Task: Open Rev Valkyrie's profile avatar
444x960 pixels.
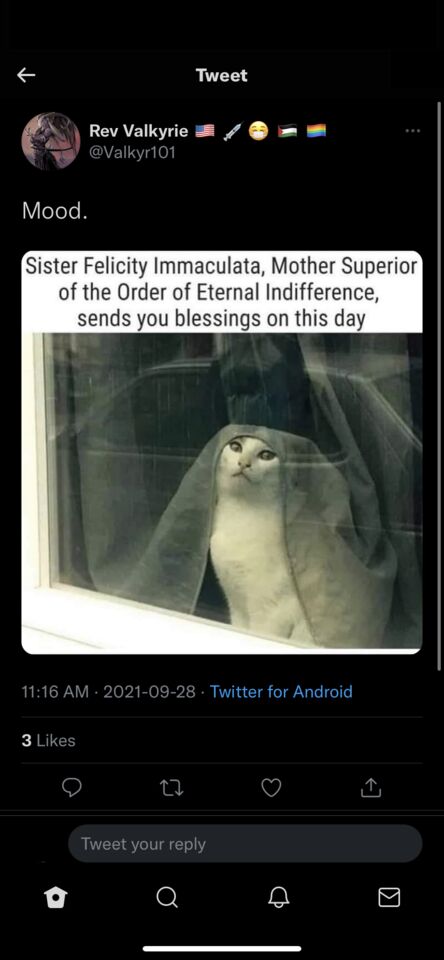Action: 51,141
